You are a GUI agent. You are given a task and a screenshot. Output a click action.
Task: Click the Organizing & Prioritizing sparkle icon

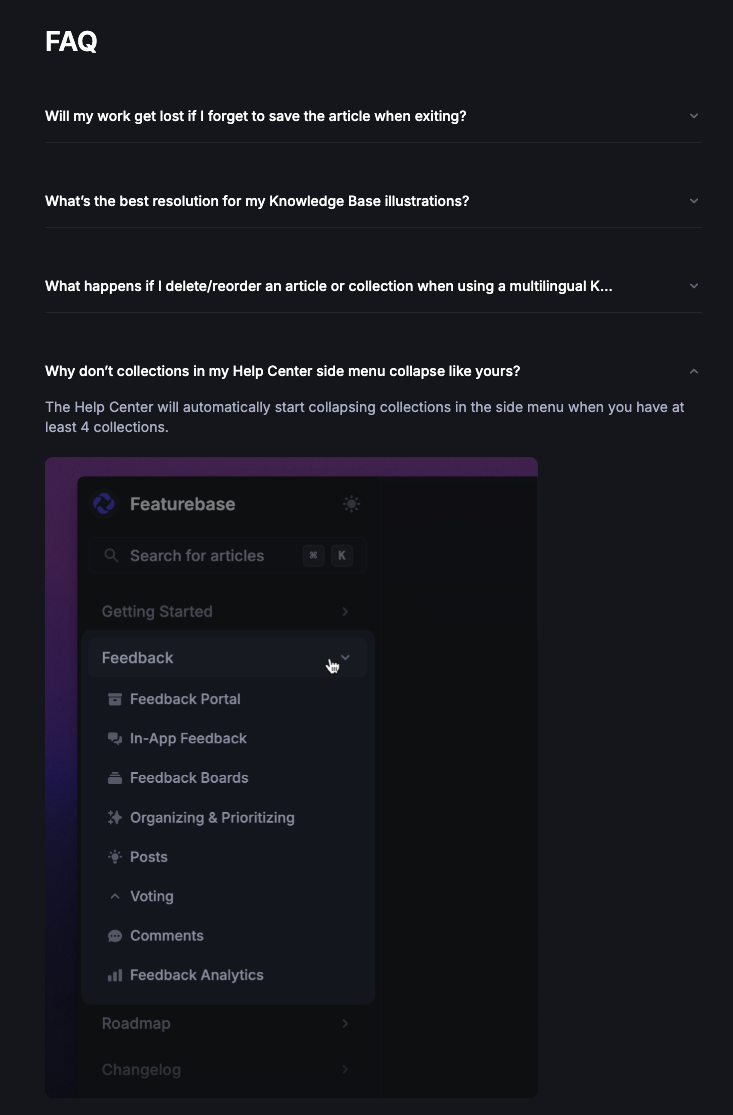point(115,818)
